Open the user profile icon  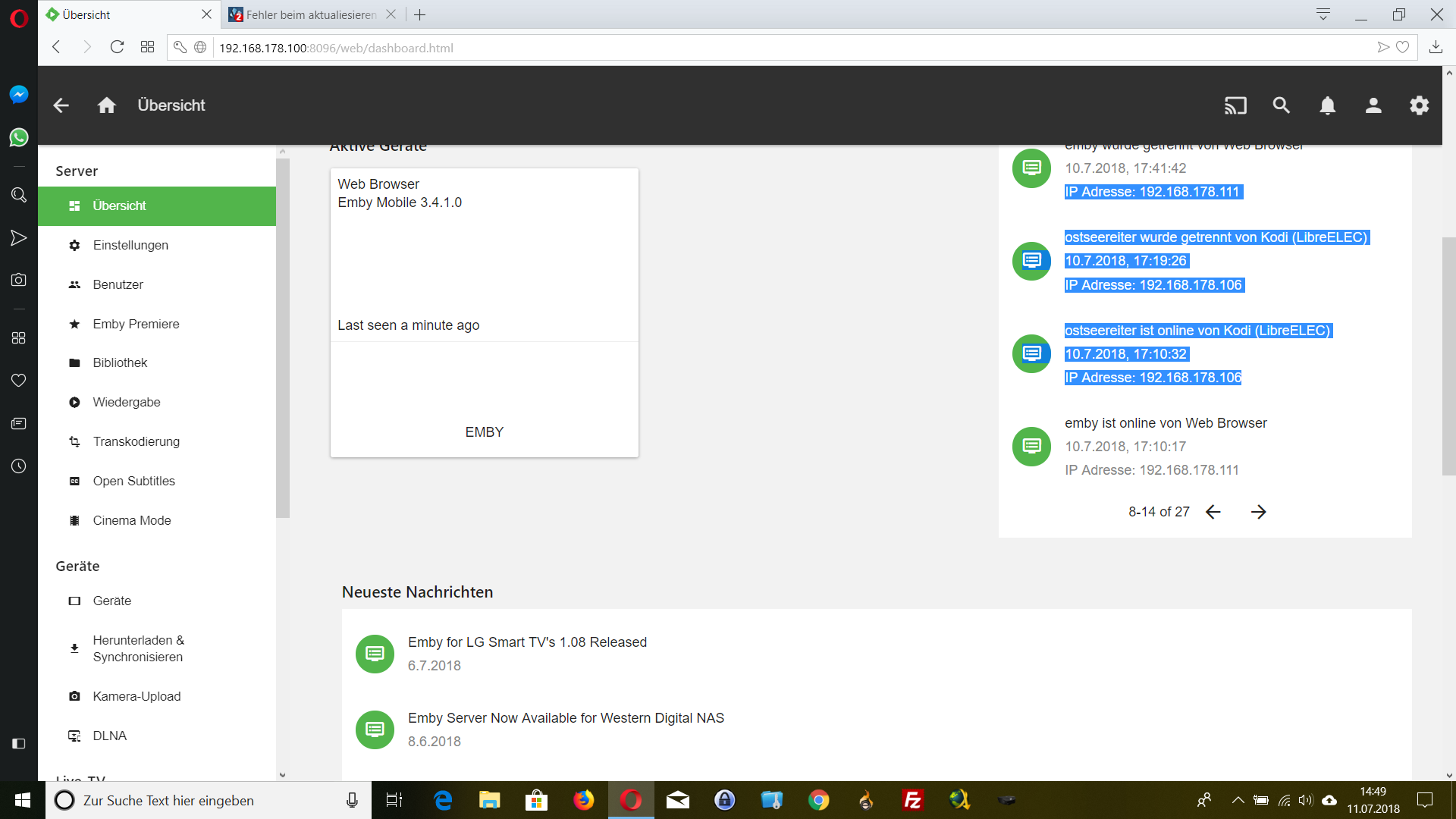(x=1373, y=105)
